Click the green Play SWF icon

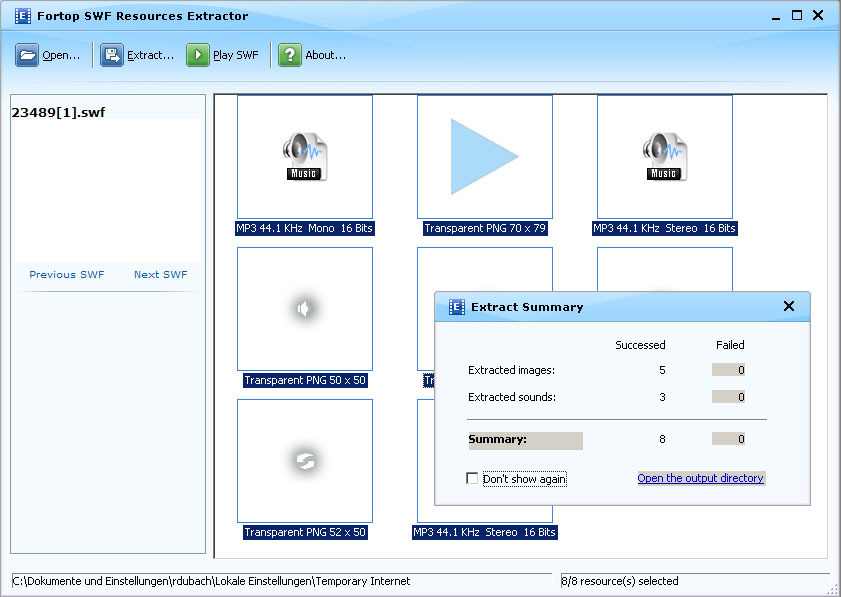(197, 55)
